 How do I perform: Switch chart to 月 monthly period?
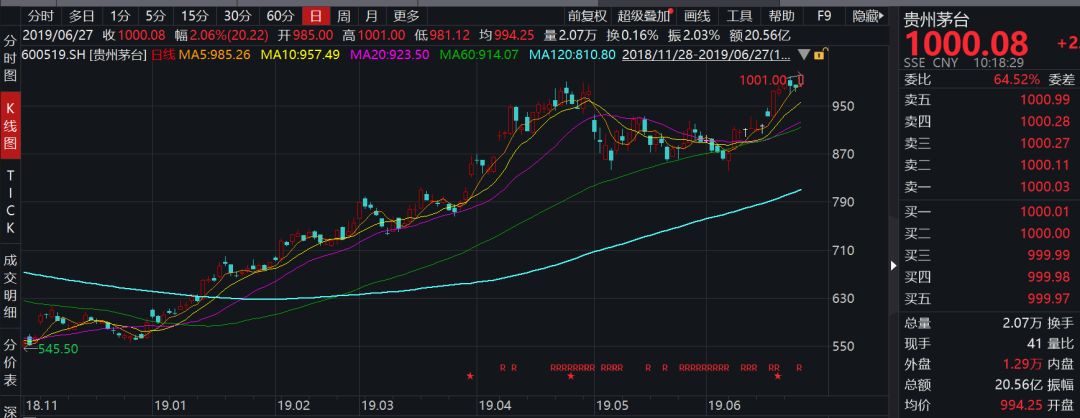tap(371, 16)
